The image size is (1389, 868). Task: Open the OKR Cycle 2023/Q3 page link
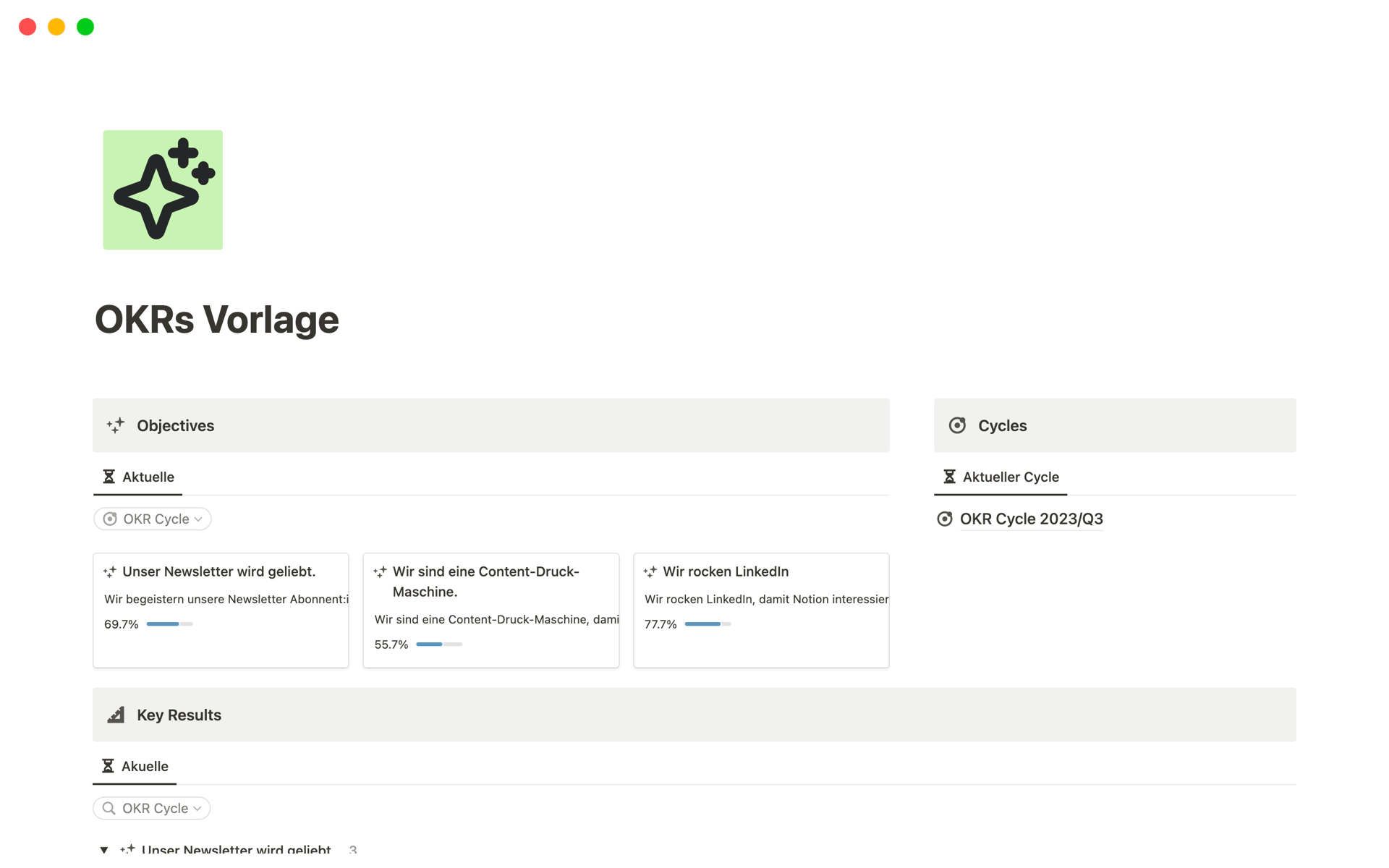[1031, 519]
